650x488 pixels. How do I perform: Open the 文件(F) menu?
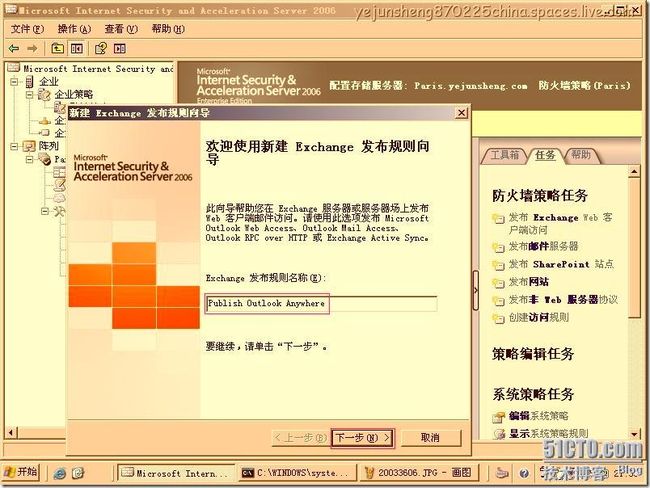tap(27, 29)
